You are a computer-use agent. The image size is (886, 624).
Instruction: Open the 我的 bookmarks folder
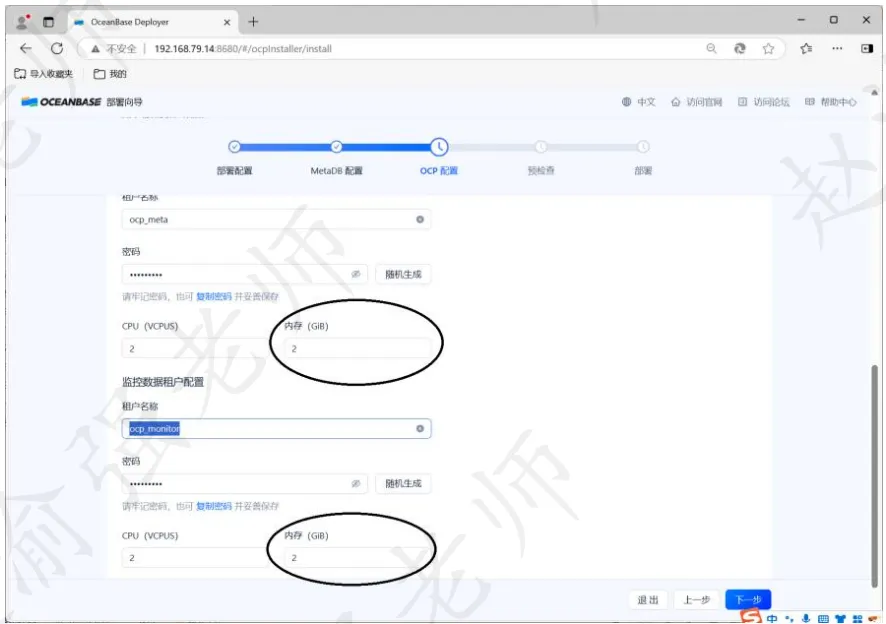pos(110,73)
